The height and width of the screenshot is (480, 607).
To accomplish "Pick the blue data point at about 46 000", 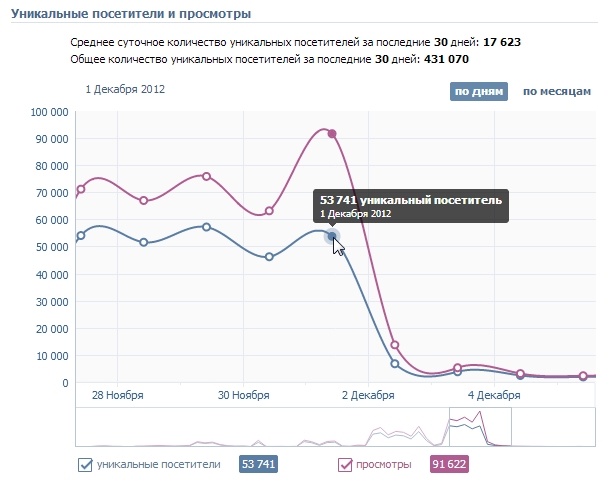I will (x=269, y=257).
